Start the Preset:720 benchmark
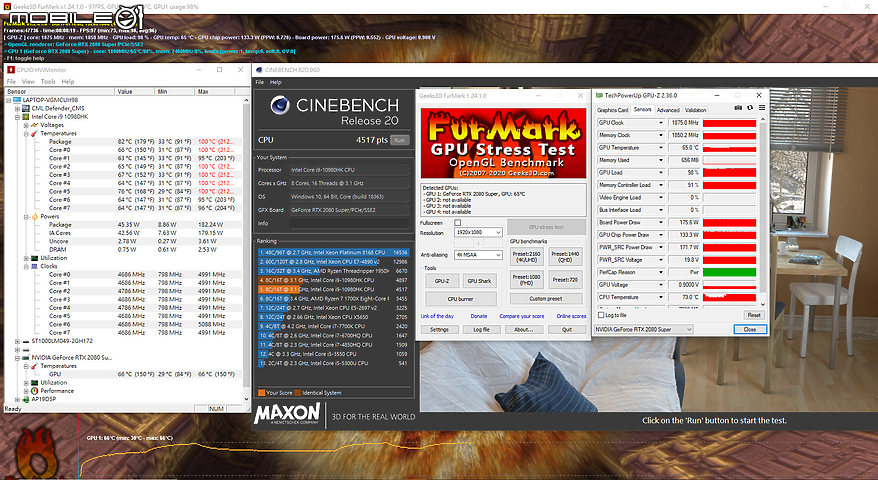 566,279
